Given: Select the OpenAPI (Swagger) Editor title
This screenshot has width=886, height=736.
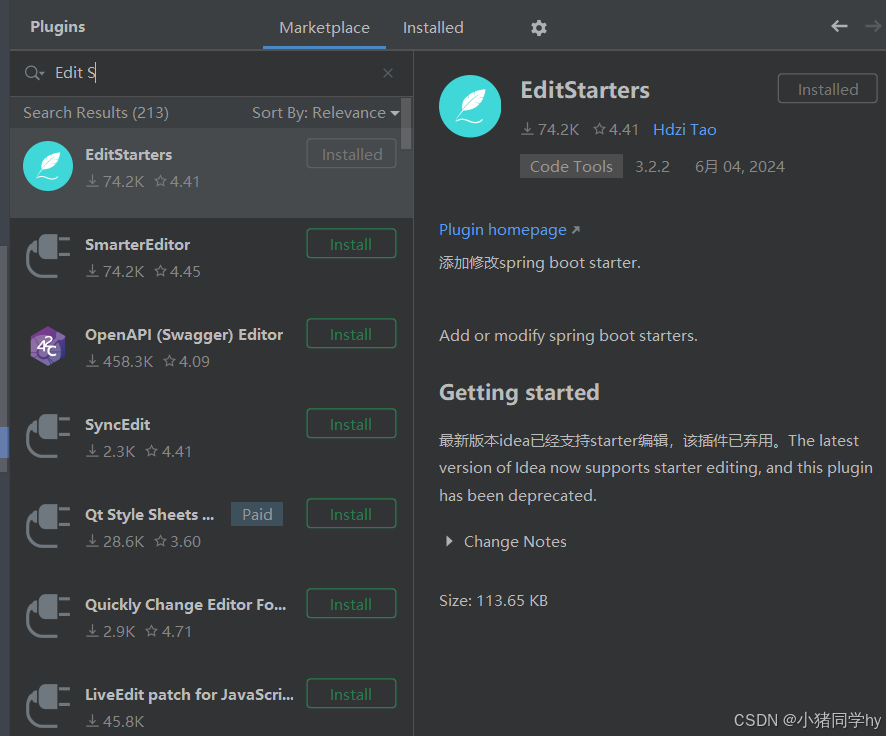Looking at the screenshot, I should (184, 335).
